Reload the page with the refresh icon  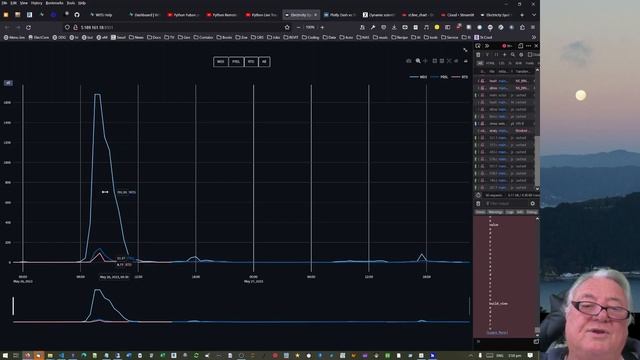click(28, 27)
